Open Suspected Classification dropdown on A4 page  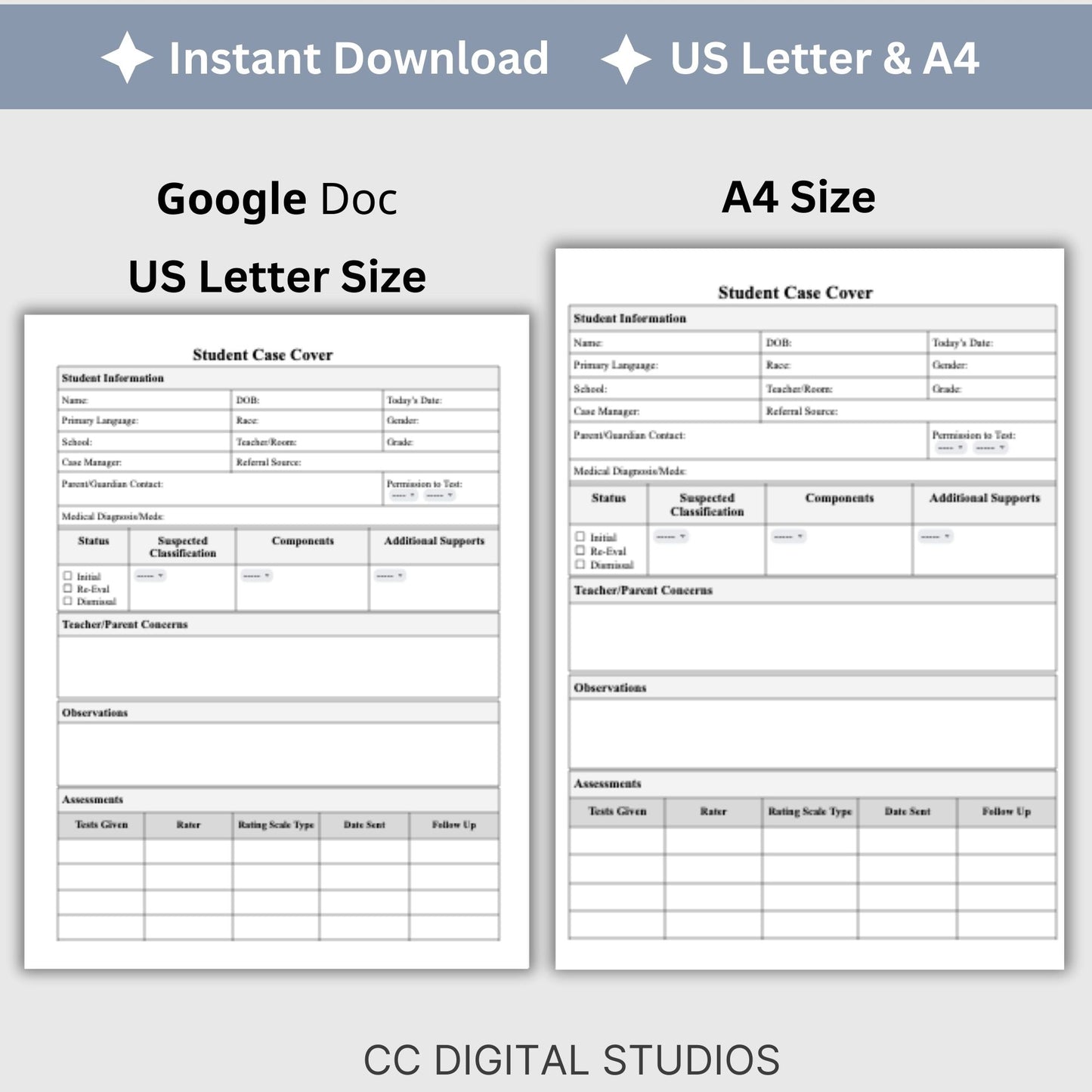671,537
